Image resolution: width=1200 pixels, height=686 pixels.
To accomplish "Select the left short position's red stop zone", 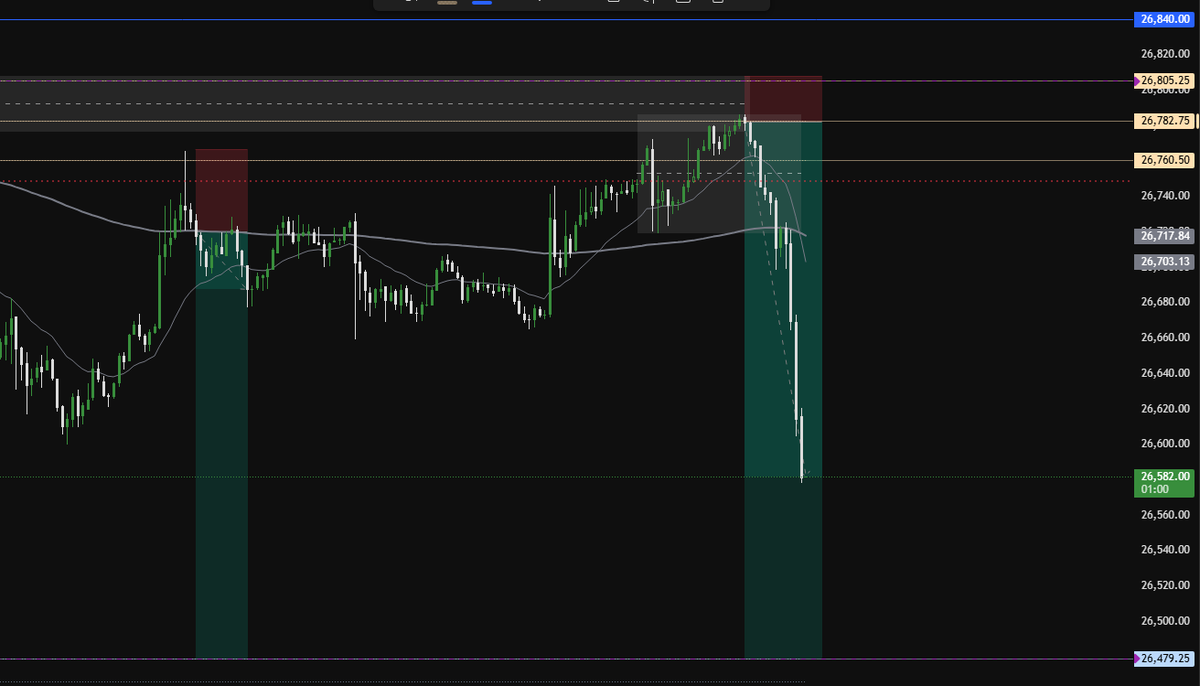I will (x=221, y=190).
